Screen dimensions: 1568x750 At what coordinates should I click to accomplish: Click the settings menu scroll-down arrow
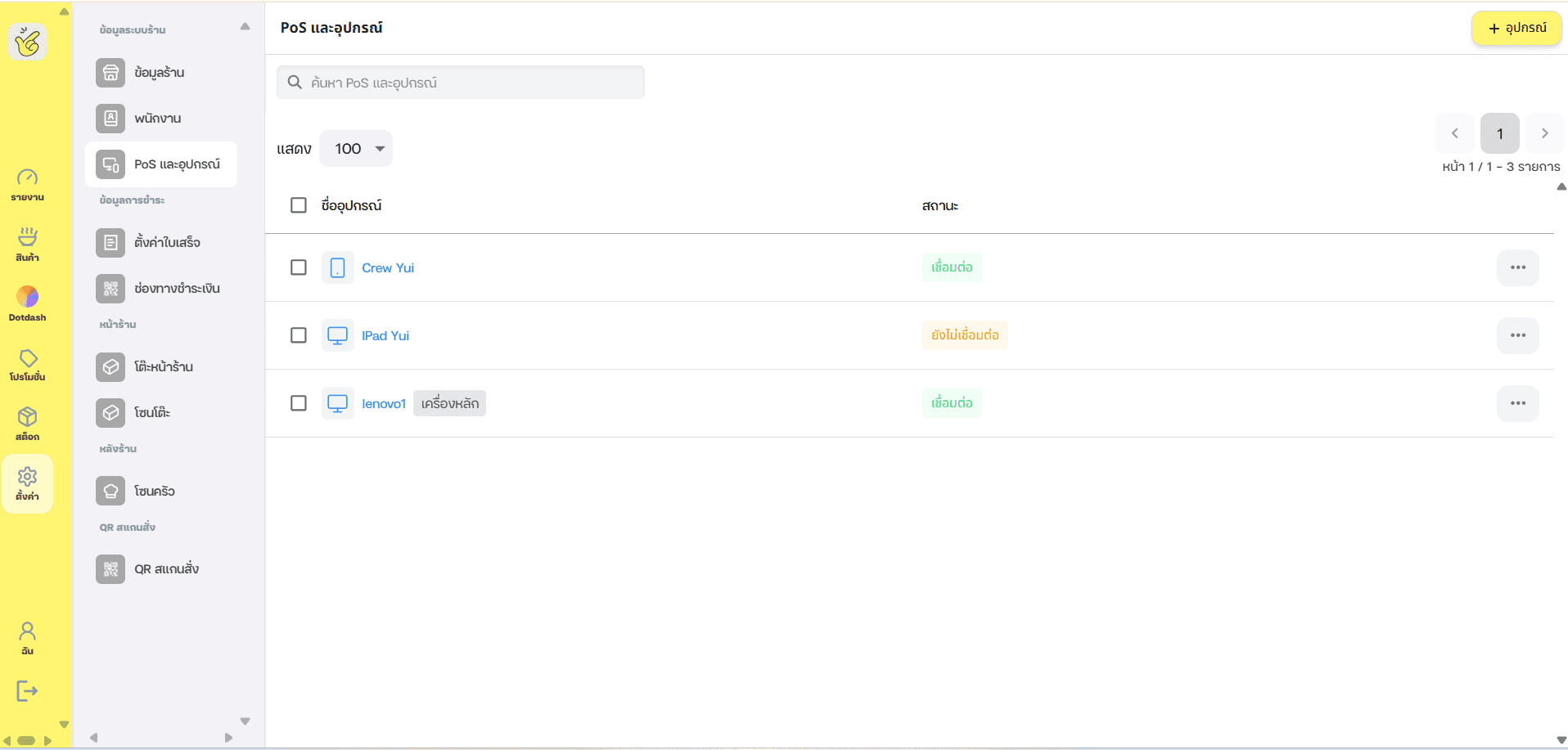pyautogui.click(x=245, y=721)
